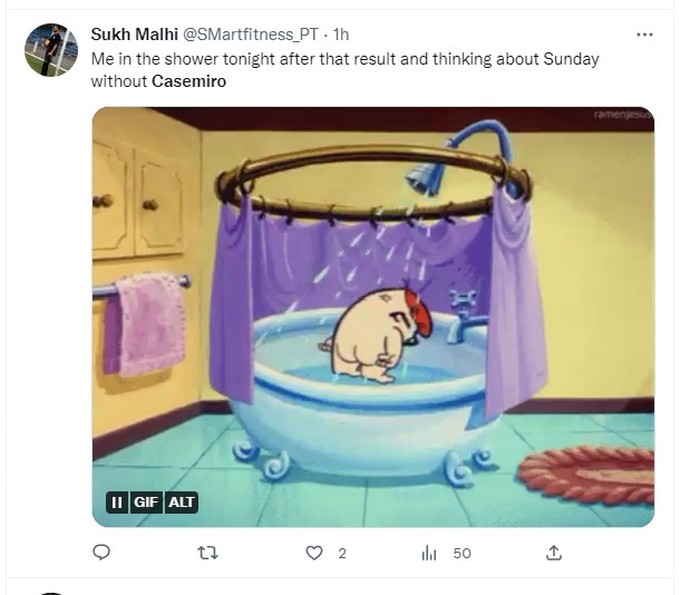This screenshot has height=595, width=700.
Task: Click the bold word Casemiro
Action: (189, 81)
